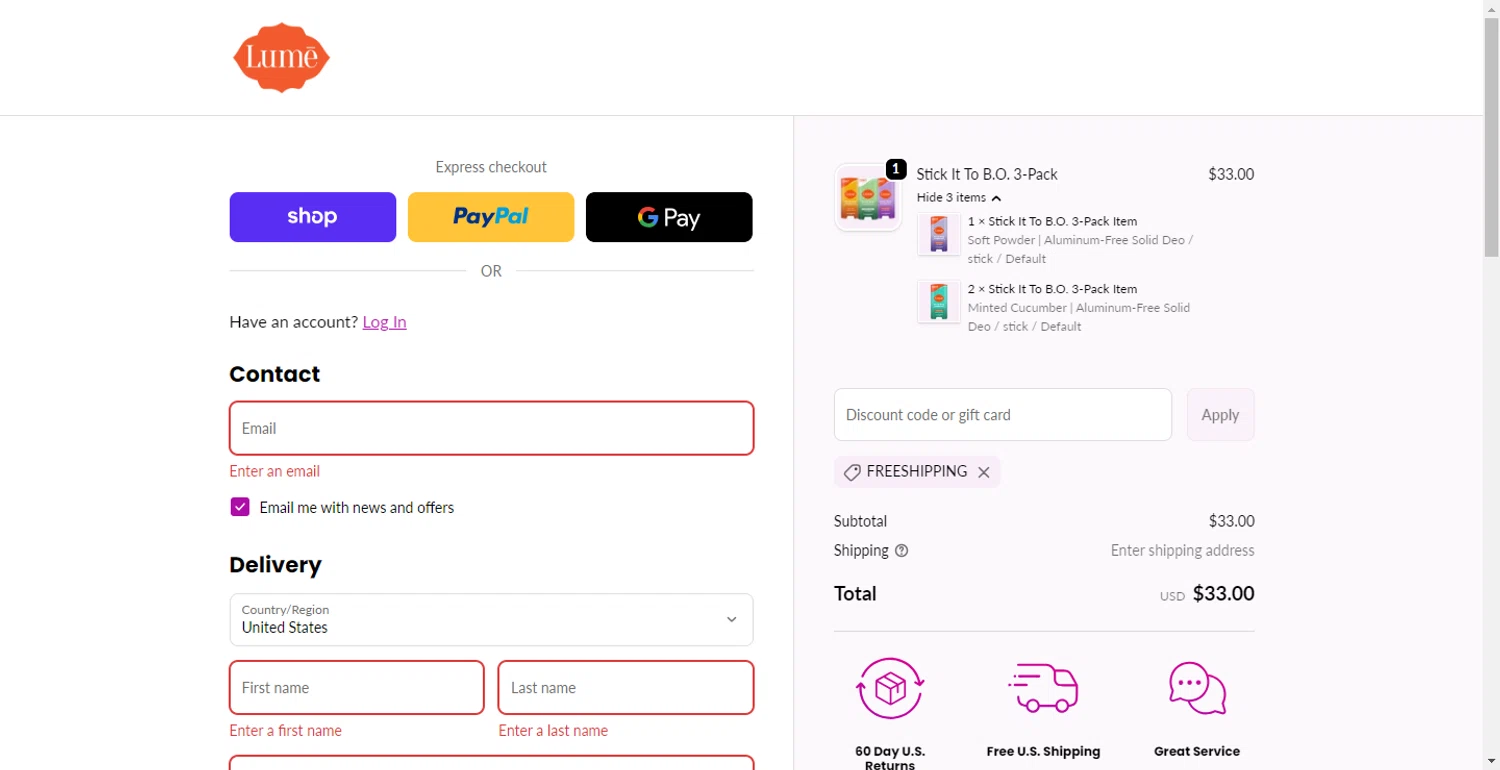Screen dimensions: 1500x770
Task: Click the Last name field
Action: (x=625, y=688)
